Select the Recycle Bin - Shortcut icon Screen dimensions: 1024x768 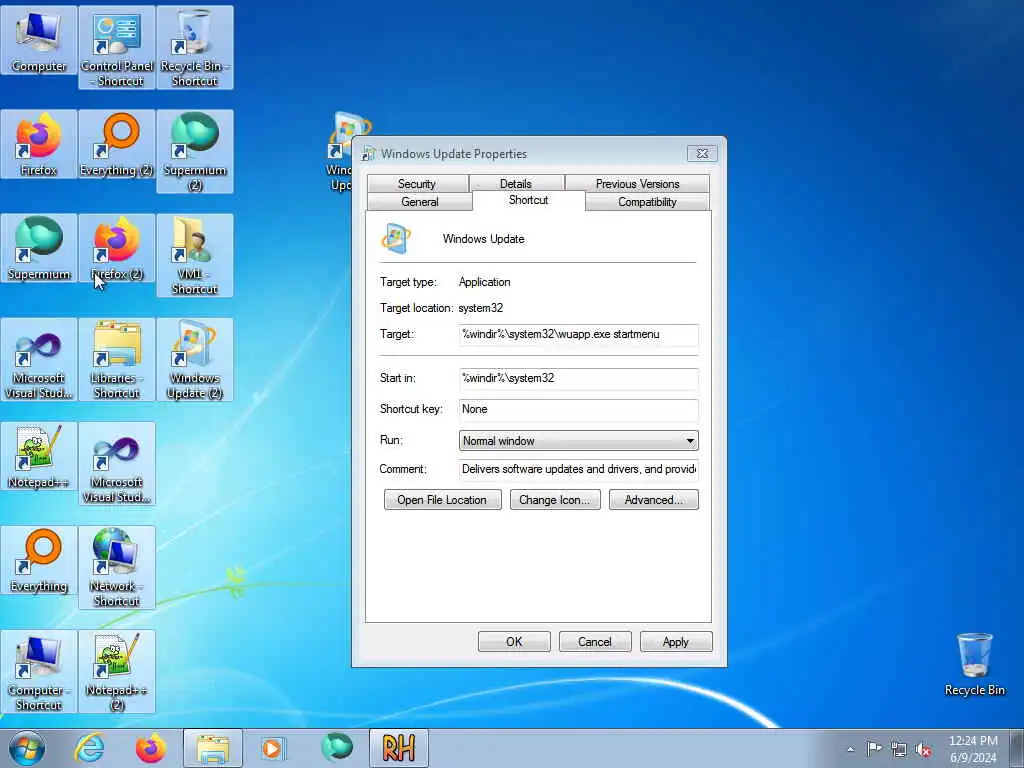coord(195,47)
